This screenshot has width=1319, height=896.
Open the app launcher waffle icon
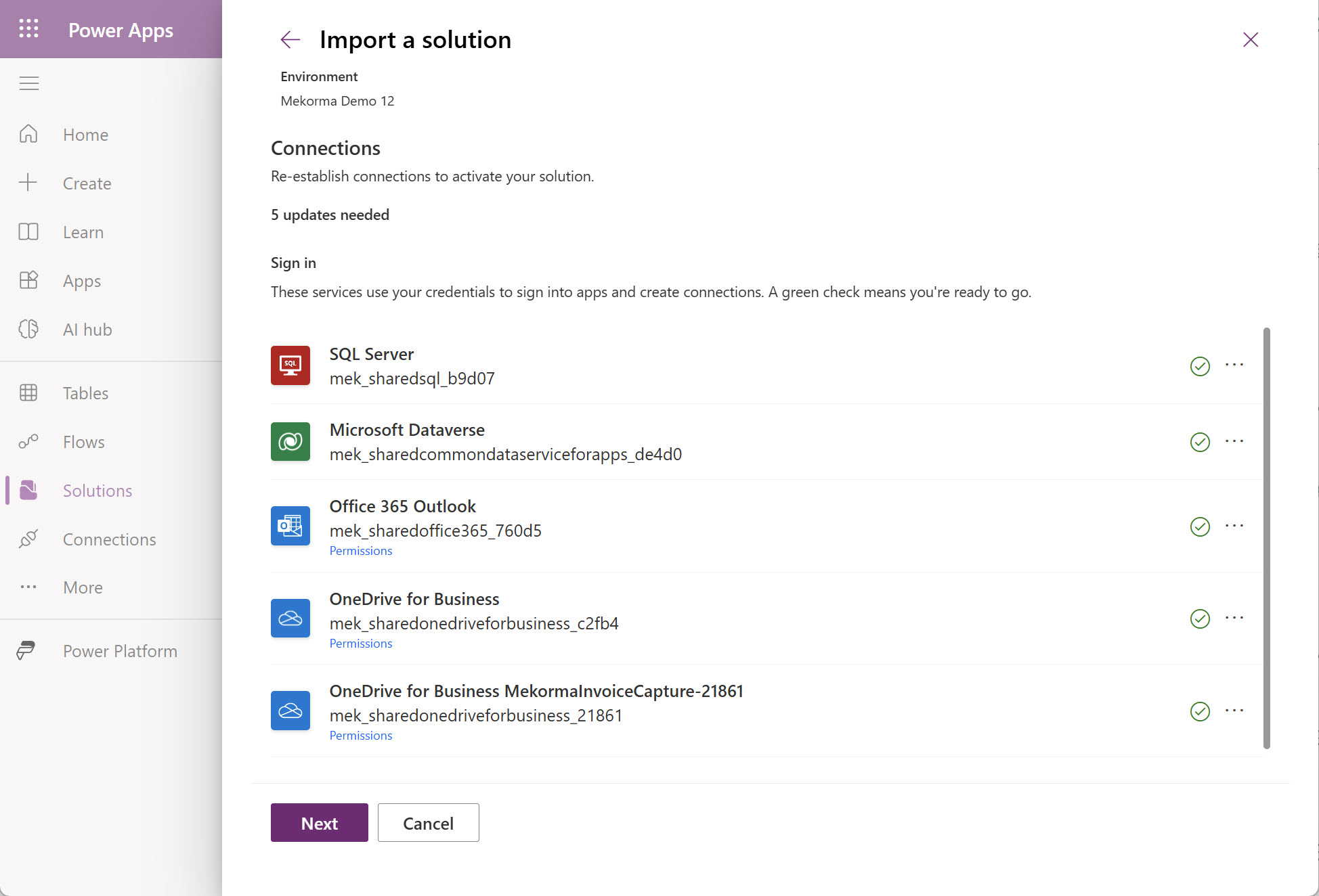28,28
